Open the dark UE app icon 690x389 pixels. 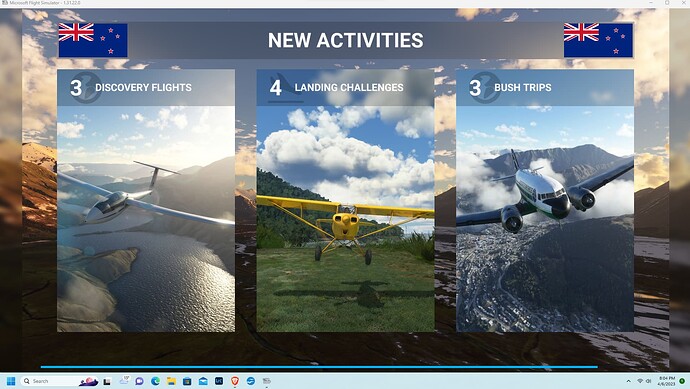point(219,381)
